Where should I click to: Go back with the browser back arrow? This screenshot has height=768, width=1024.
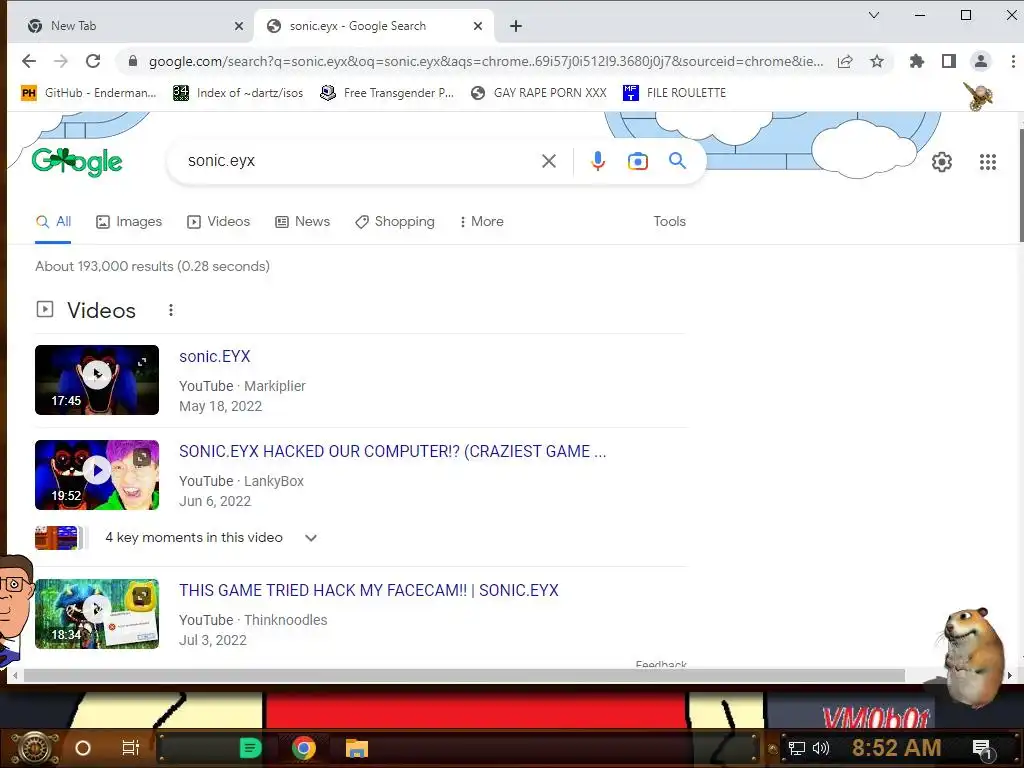tap(29, 61)
